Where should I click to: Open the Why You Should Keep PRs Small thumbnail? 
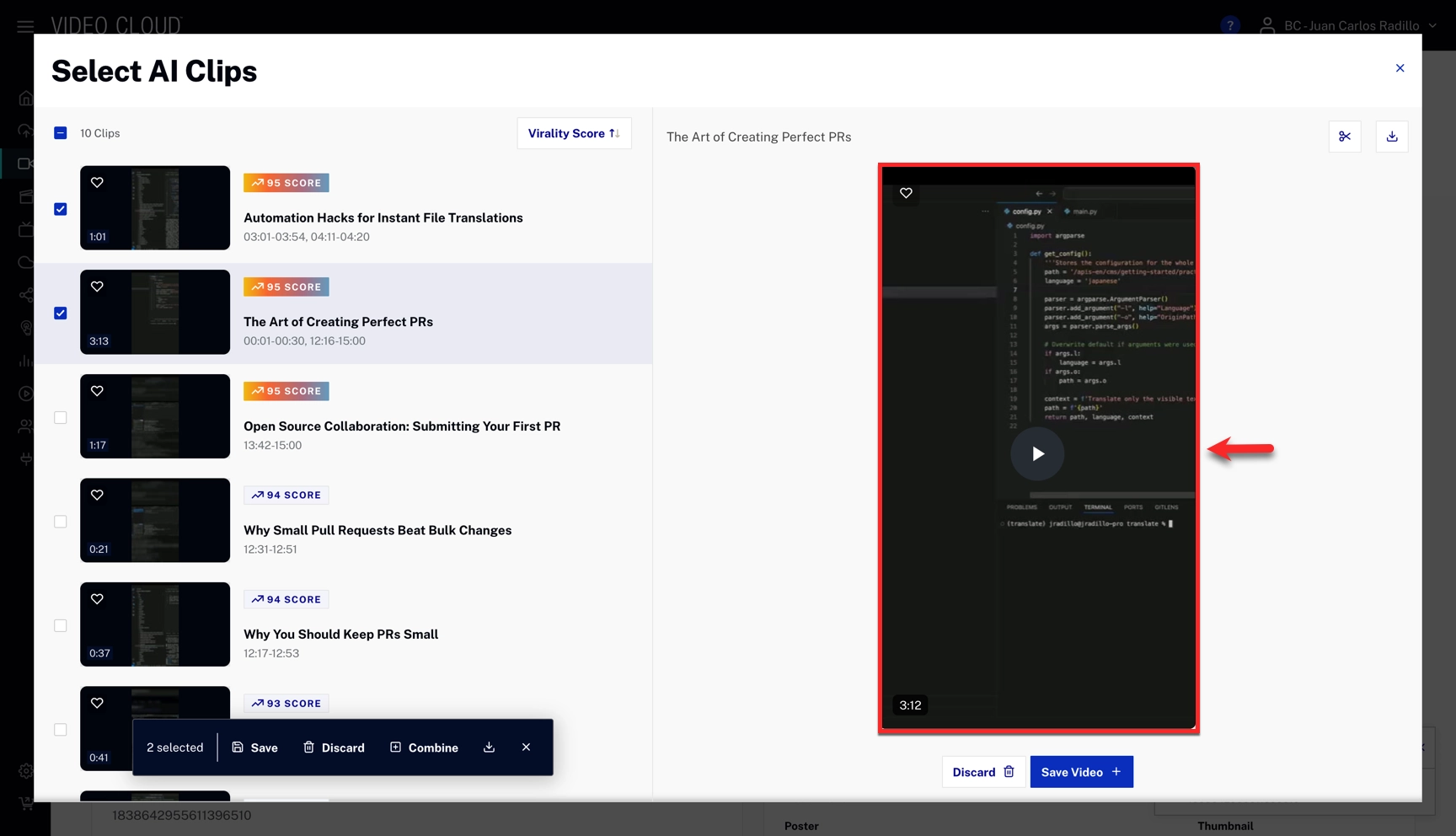155,624
